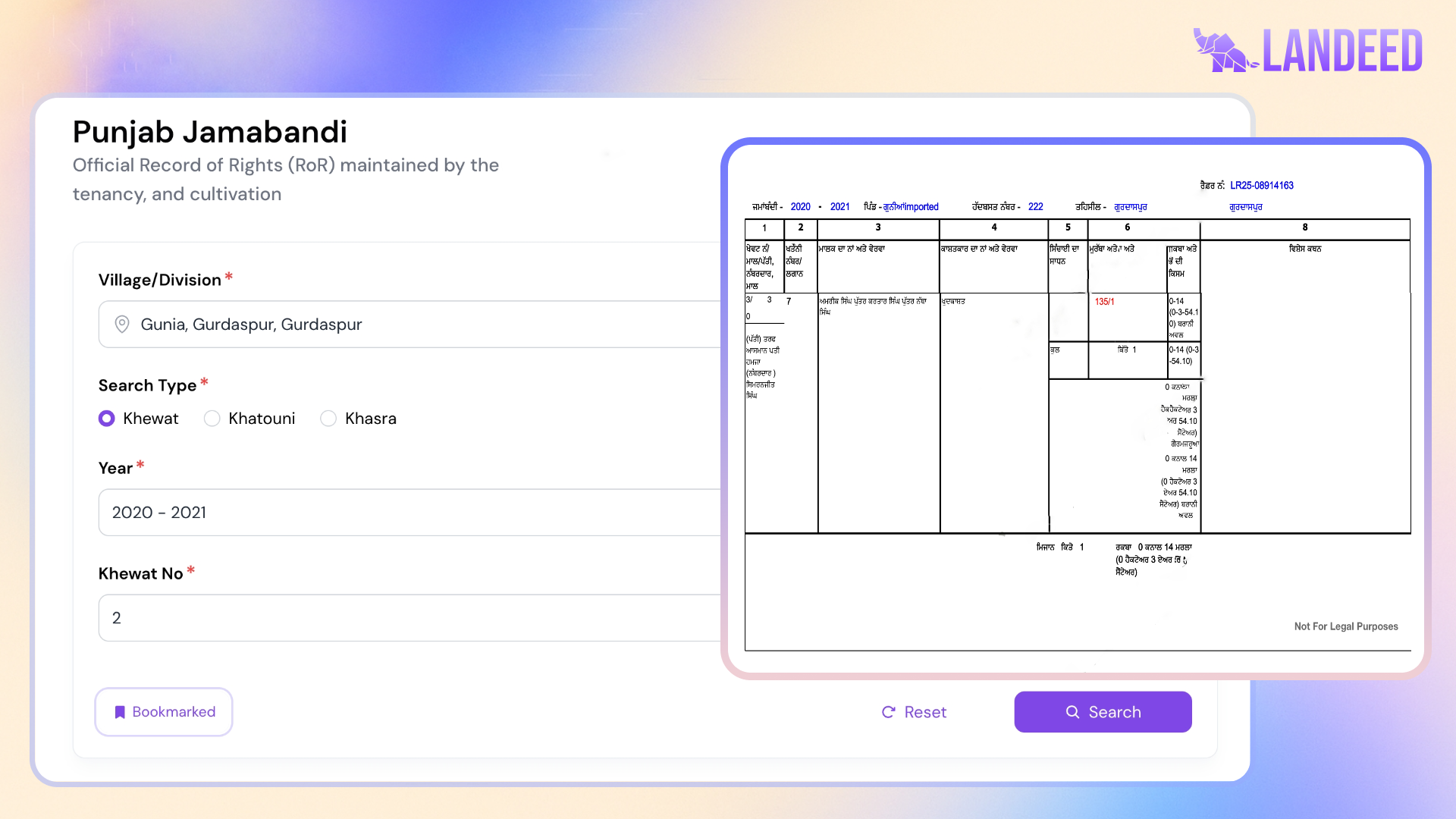The image size is (1456, 819).
Task: Select the Khewat search type
Action: pyautogui.click(x=106, y=418)
